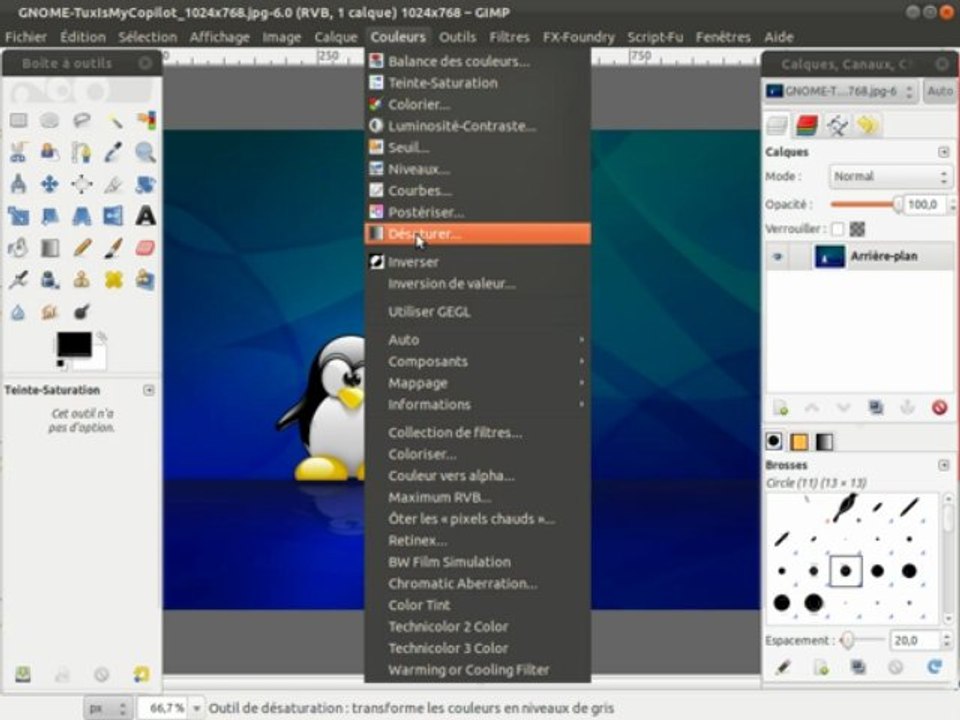Select the Dodge/Burn tool

click(x=81, y=312)
